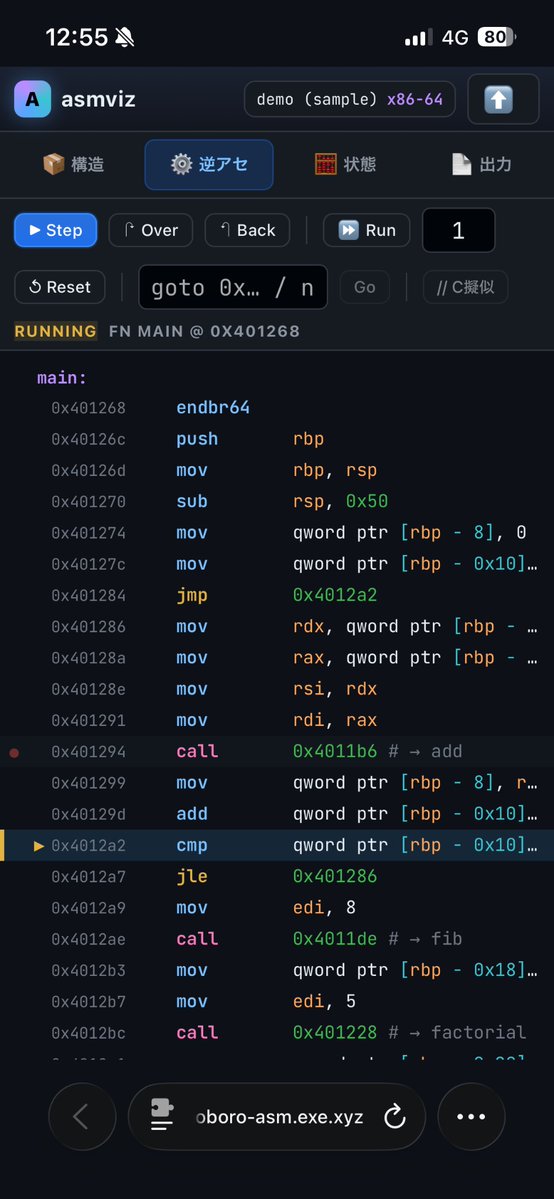Switch to the 構造 tab
Viewport: 554px width, 1199px height.
coord(73,164)
